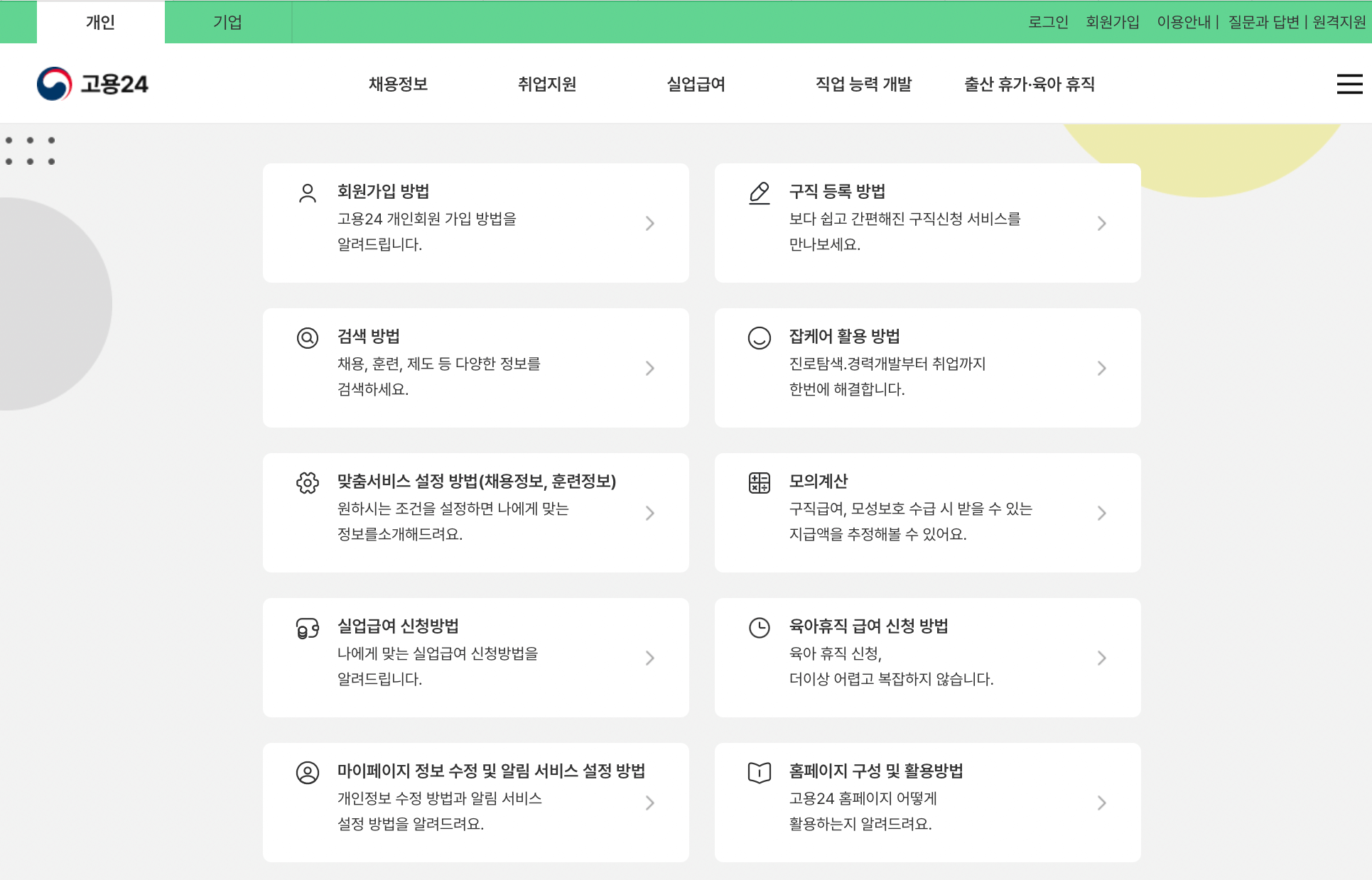Select the 개인 tab
The image size is (1372, 880).
tap(100, 22)
